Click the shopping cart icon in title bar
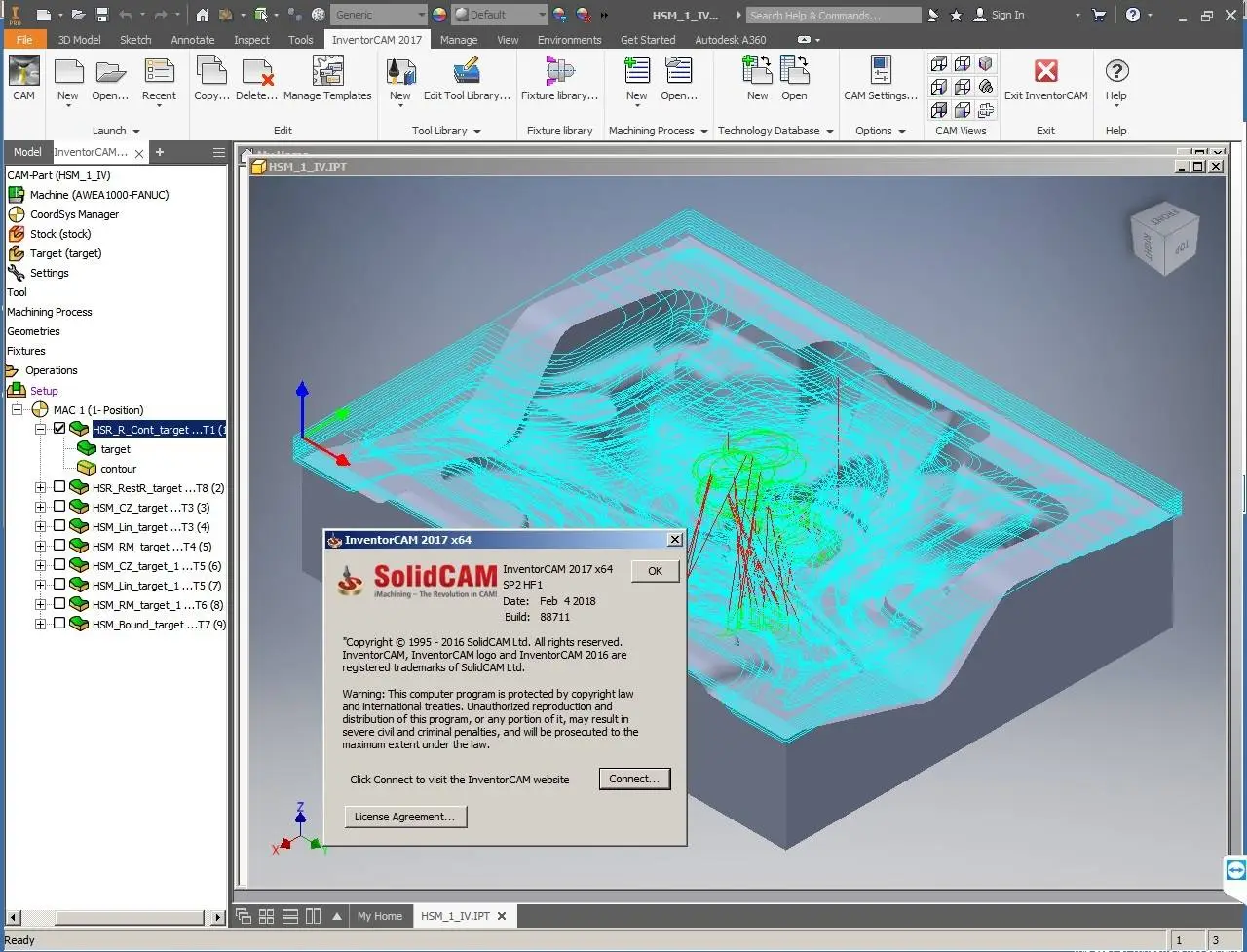The height and width of the screenshot is (952, 1247). (x=1100, y=15)
